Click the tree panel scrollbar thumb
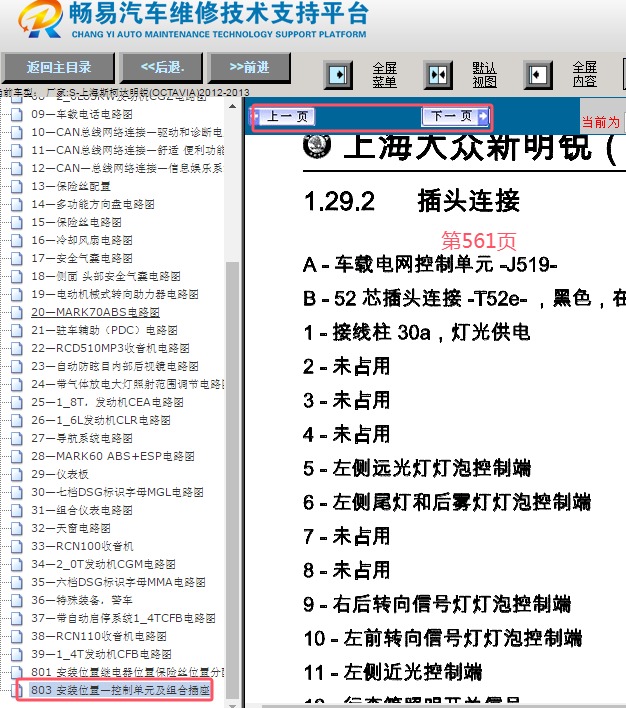This screenshot has height=708, width=626. [x=232, y=480]
